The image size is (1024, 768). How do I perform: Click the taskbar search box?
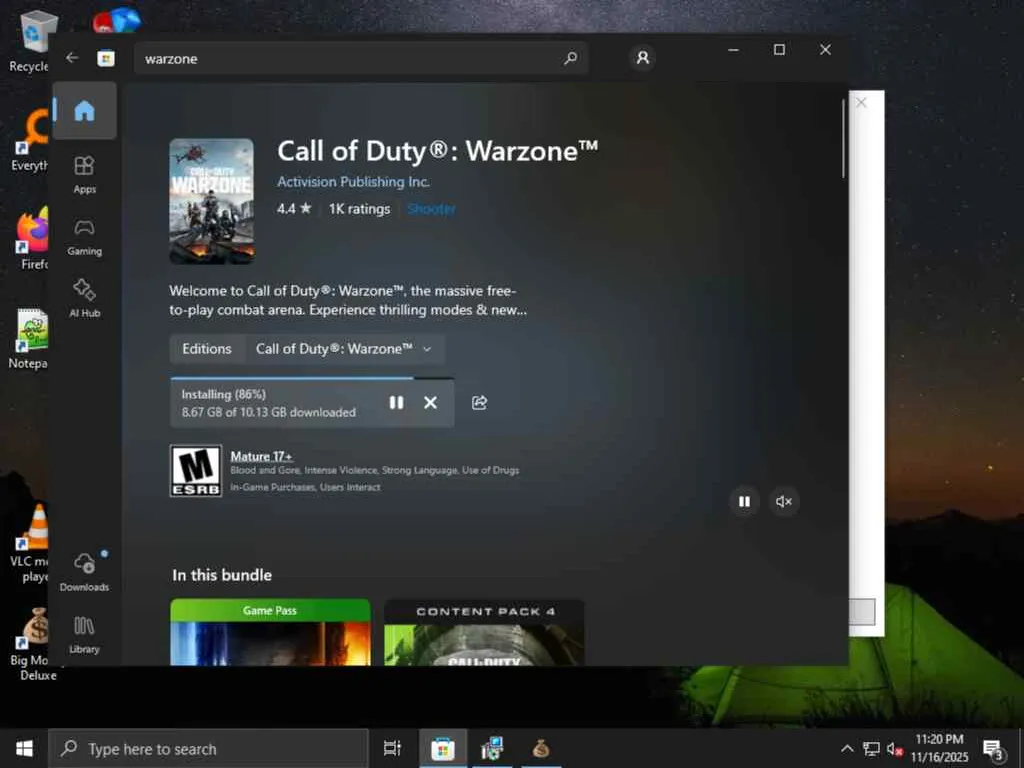(209, 748)
